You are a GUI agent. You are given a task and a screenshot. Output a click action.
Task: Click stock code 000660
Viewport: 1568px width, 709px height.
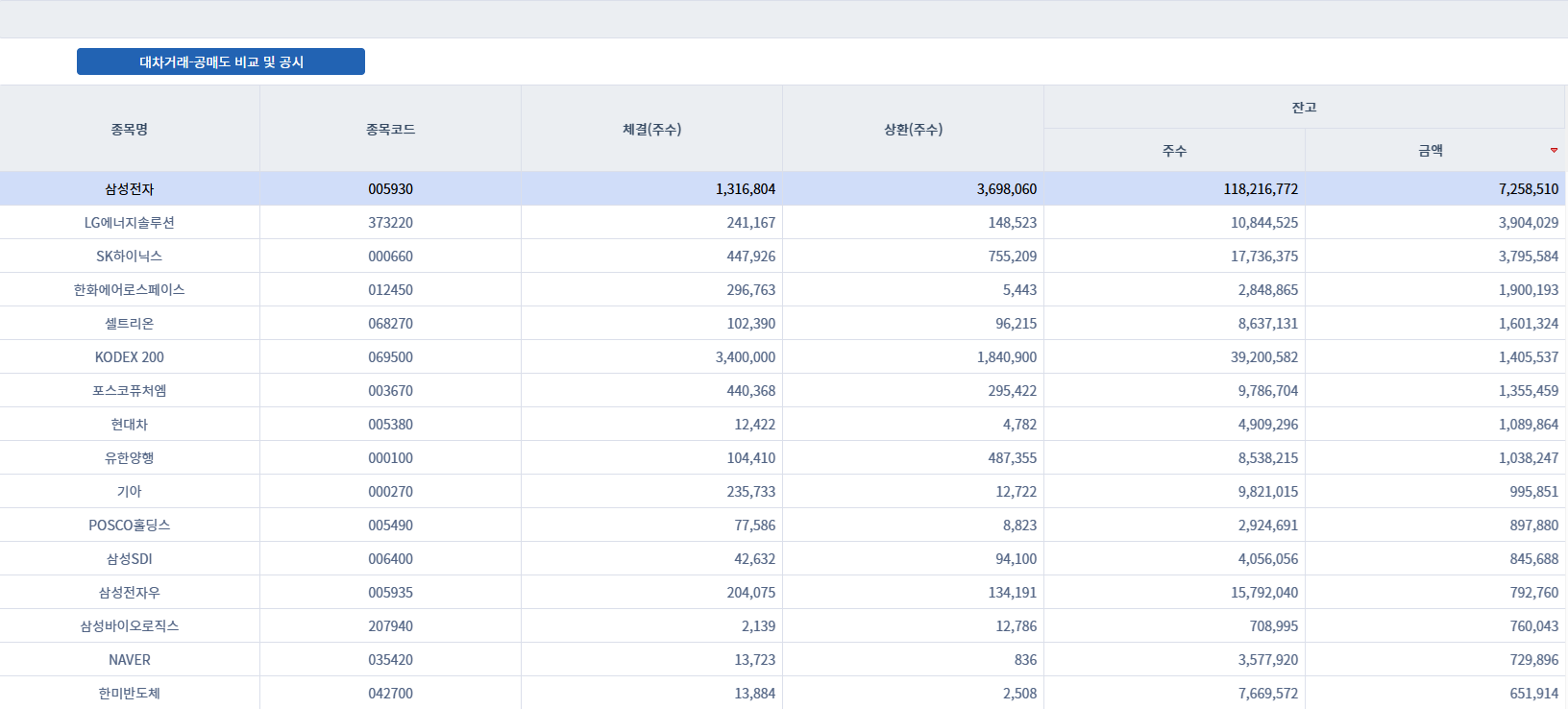tap(390, 257)
